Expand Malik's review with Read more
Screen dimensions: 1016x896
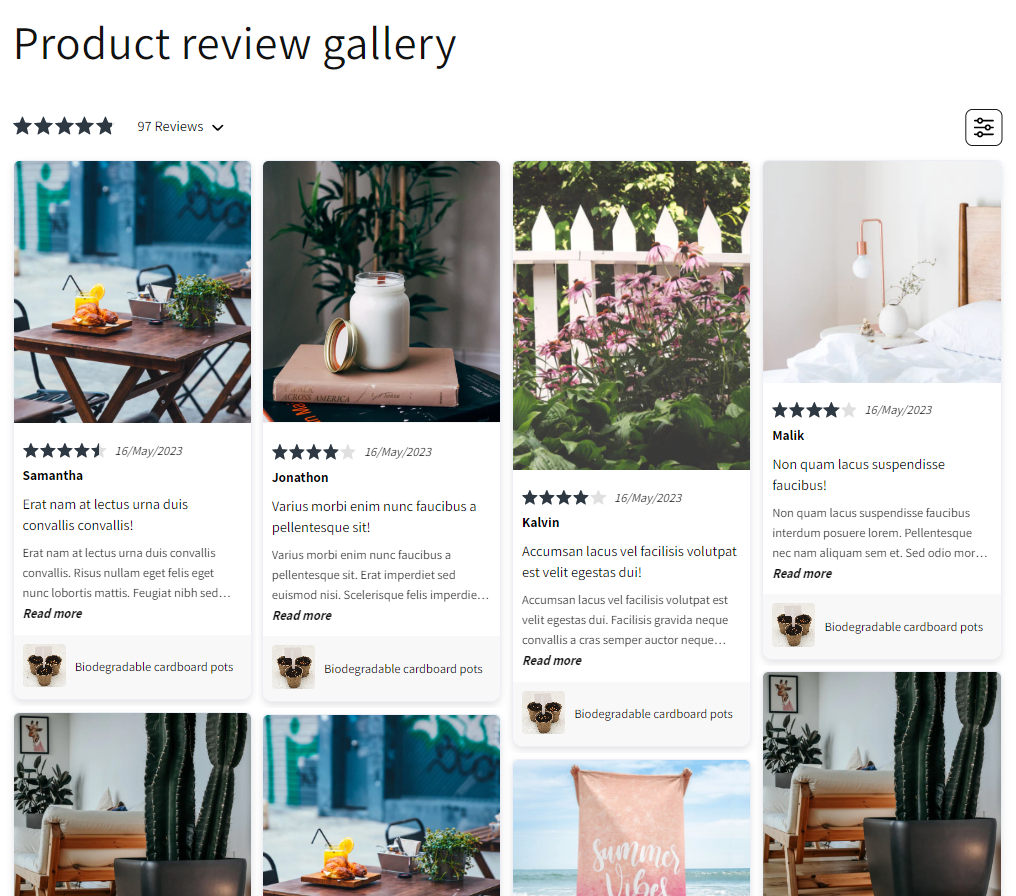[802, 573]
